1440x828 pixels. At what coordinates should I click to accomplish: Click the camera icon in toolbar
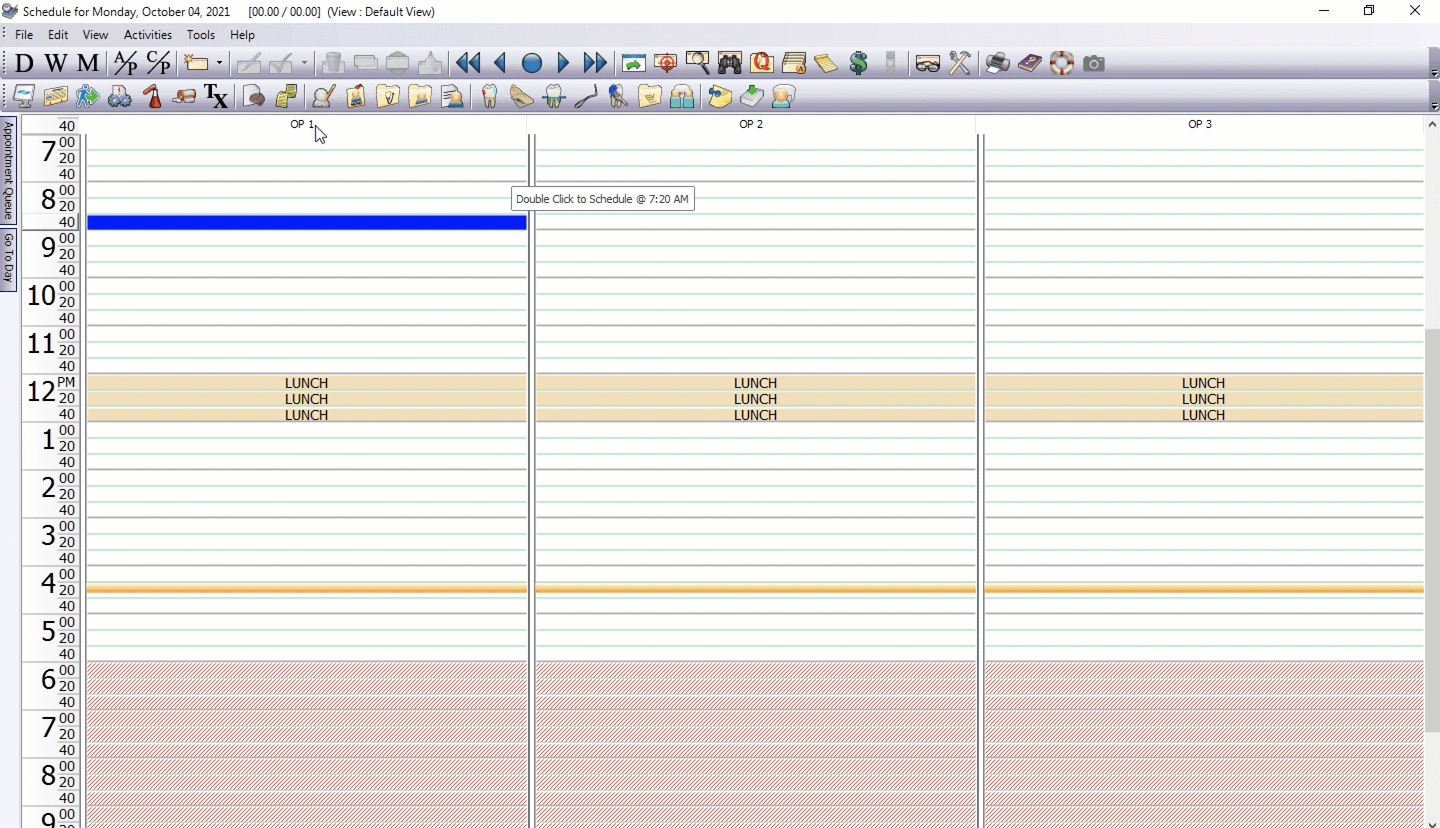tap(1094, 64)
